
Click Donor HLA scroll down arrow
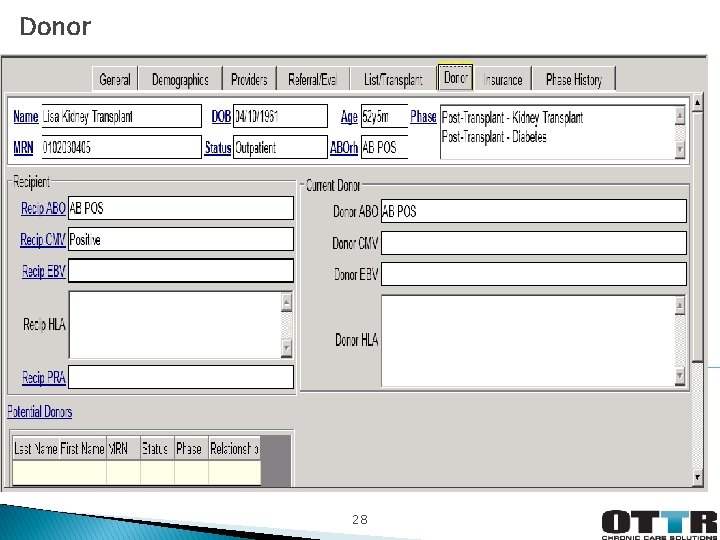[x=680, y=377]
